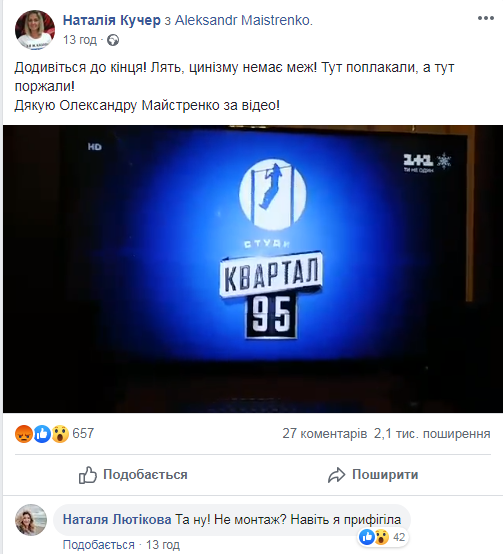Viewport: 503px width, 554px height.
Task: Open Наталія Кучер profile picture
Action: point(35,30)
